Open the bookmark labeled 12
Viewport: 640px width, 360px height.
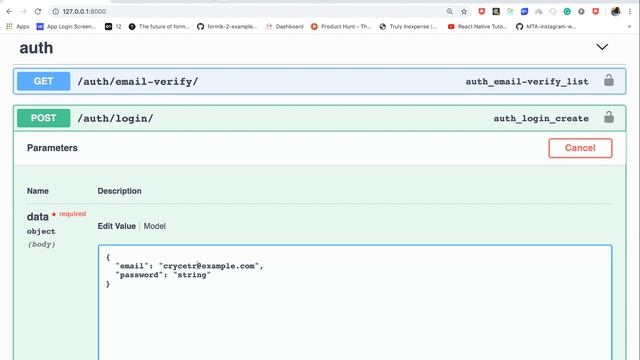113,27
